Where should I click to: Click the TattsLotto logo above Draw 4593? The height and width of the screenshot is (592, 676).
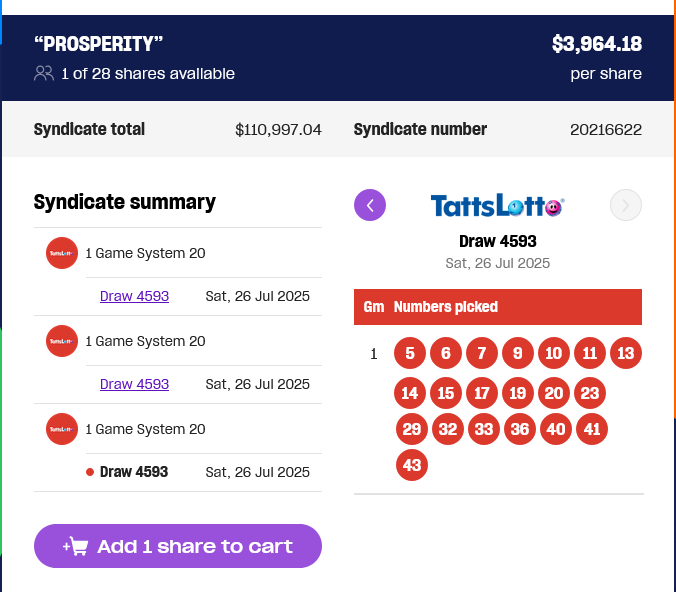coord(498,205)
